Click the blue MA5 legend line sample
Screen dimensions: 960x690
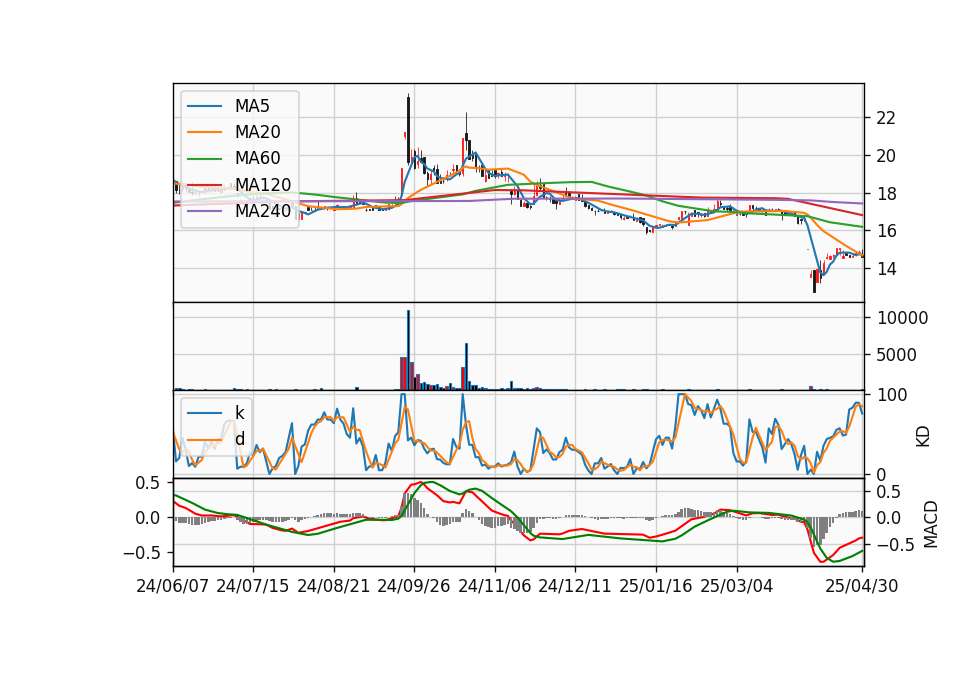tap(204, 107)
